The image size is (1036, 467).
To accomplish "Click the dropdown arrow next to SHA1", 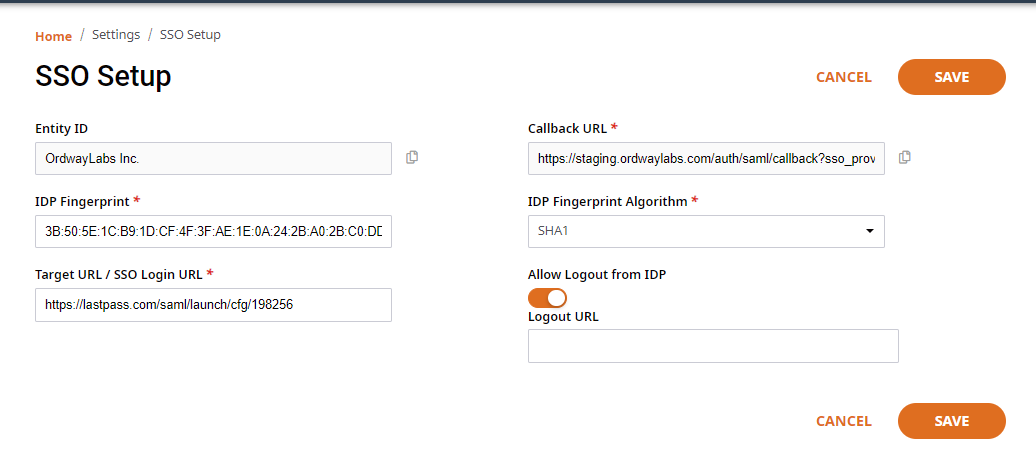I will tap(870, 231).
